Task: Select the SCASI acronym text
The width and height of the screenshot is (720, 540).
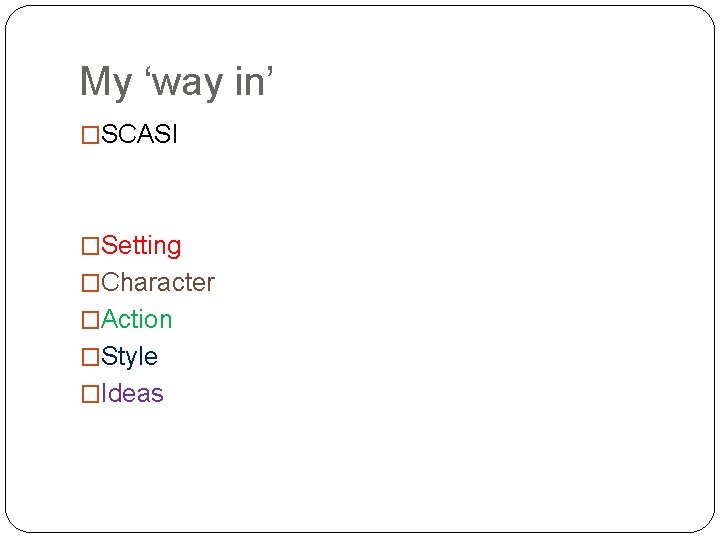Action: click(139, 135)
